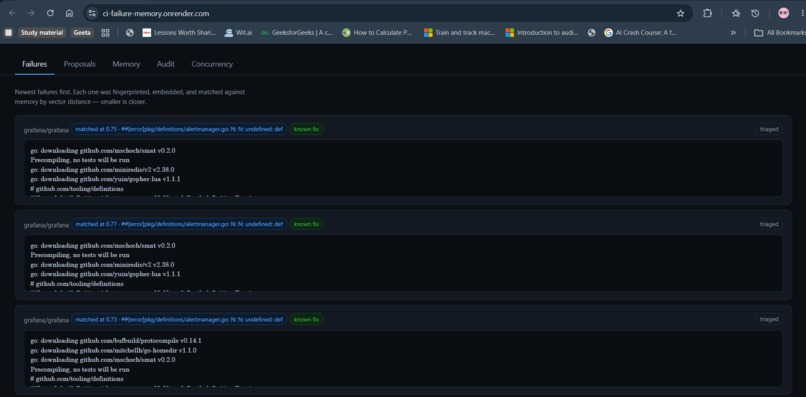The width and height of the screenshot is (806, 397).
Task: Open the browser three-dot menu
Action: (802, 13)
